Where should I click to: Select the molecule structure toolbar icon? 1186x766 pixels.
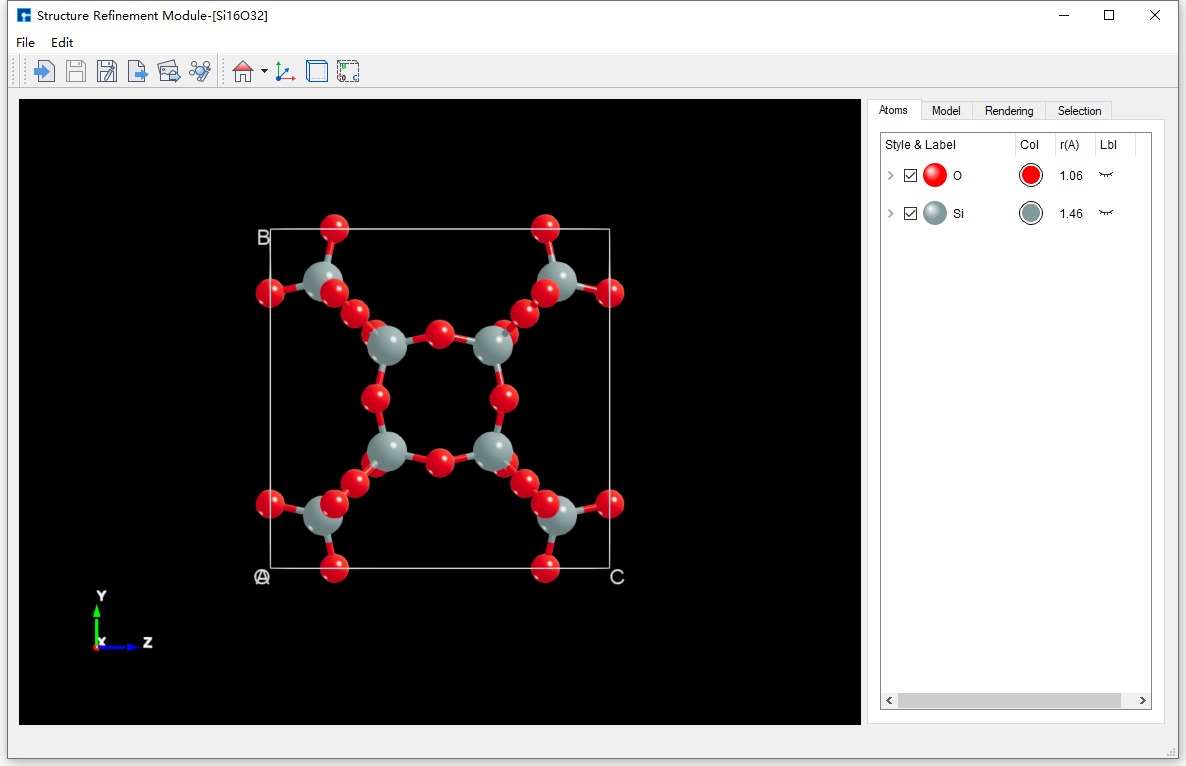199,70
